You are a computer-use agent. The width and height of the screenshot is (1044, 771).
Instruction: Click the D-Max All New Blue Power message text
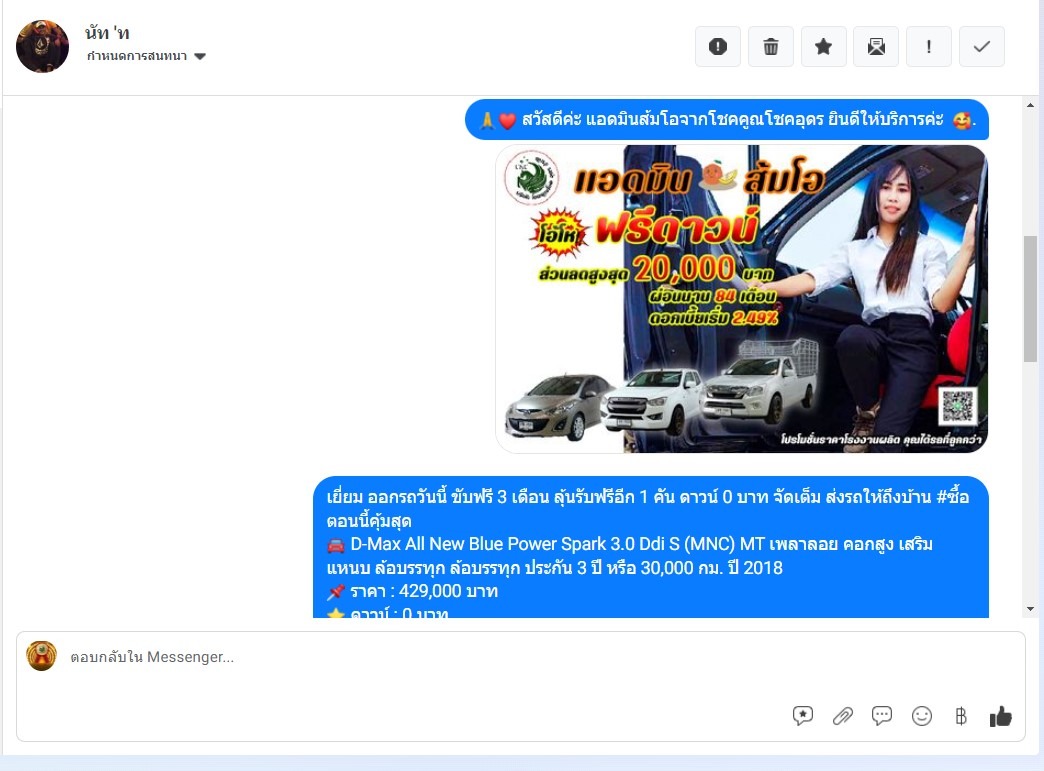629,556
